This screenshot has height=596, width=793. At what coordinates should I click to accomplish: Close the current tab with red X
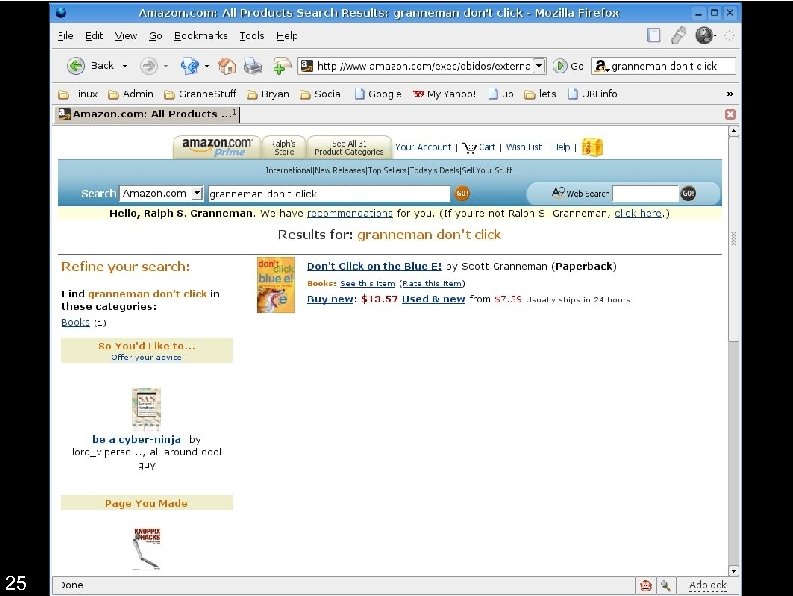coord(730,114)
